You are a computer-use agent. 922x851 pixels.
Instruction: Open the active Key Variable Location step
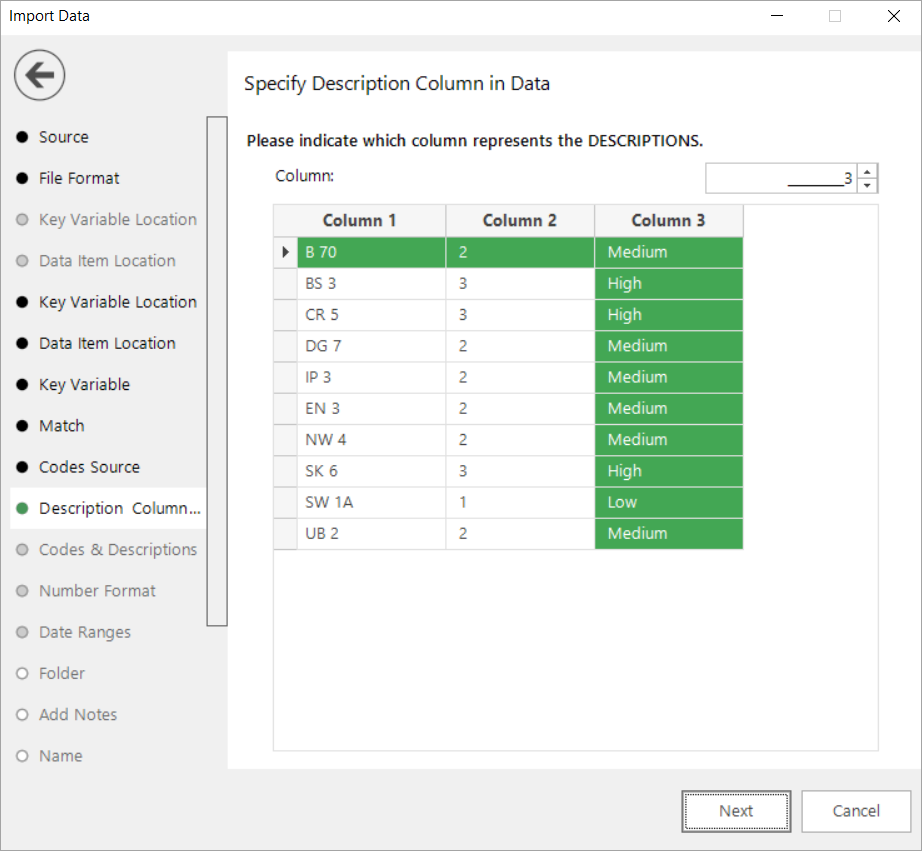point(118,302)
